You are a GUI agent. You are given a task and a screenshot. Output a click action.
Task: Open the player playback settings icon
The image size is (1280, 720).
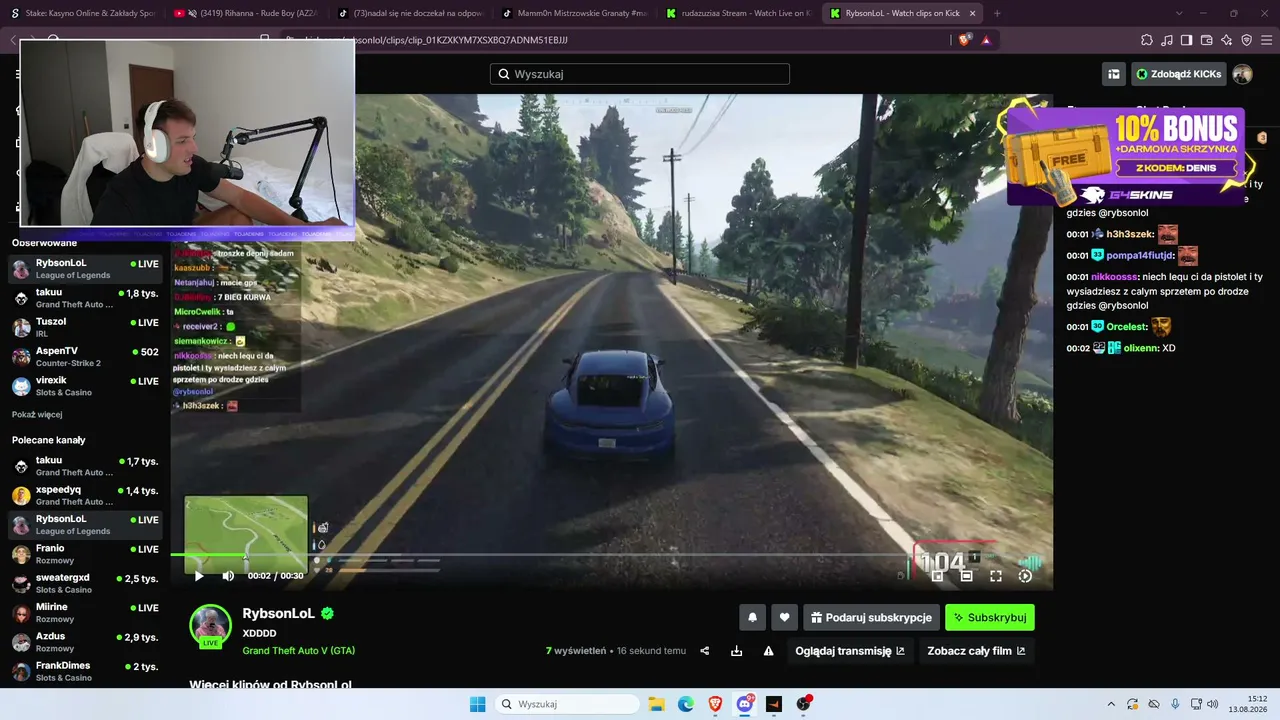click(1025, 576)
